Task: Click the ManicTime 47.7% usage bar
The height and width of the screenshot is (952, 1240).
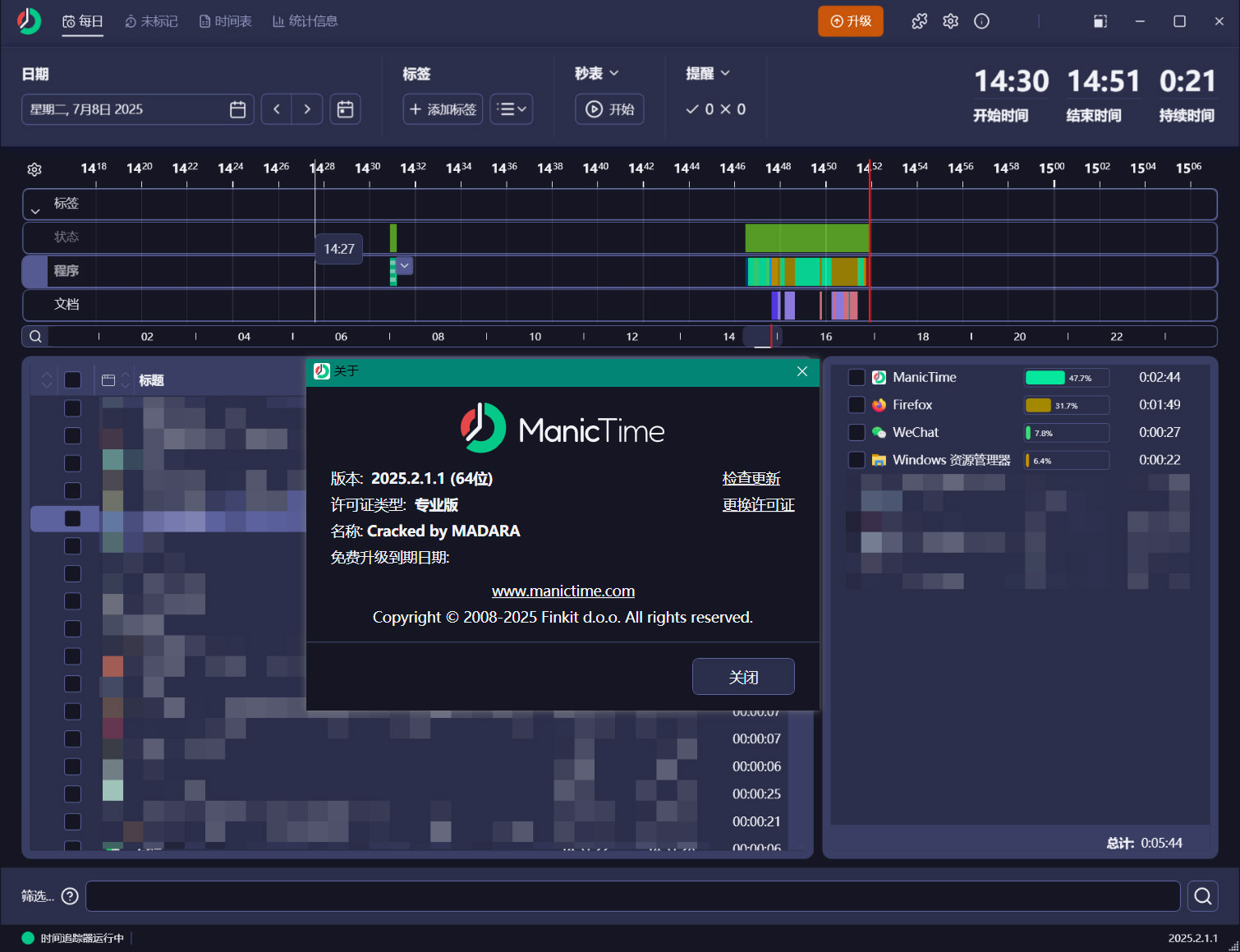Action: click(1067, 378)
